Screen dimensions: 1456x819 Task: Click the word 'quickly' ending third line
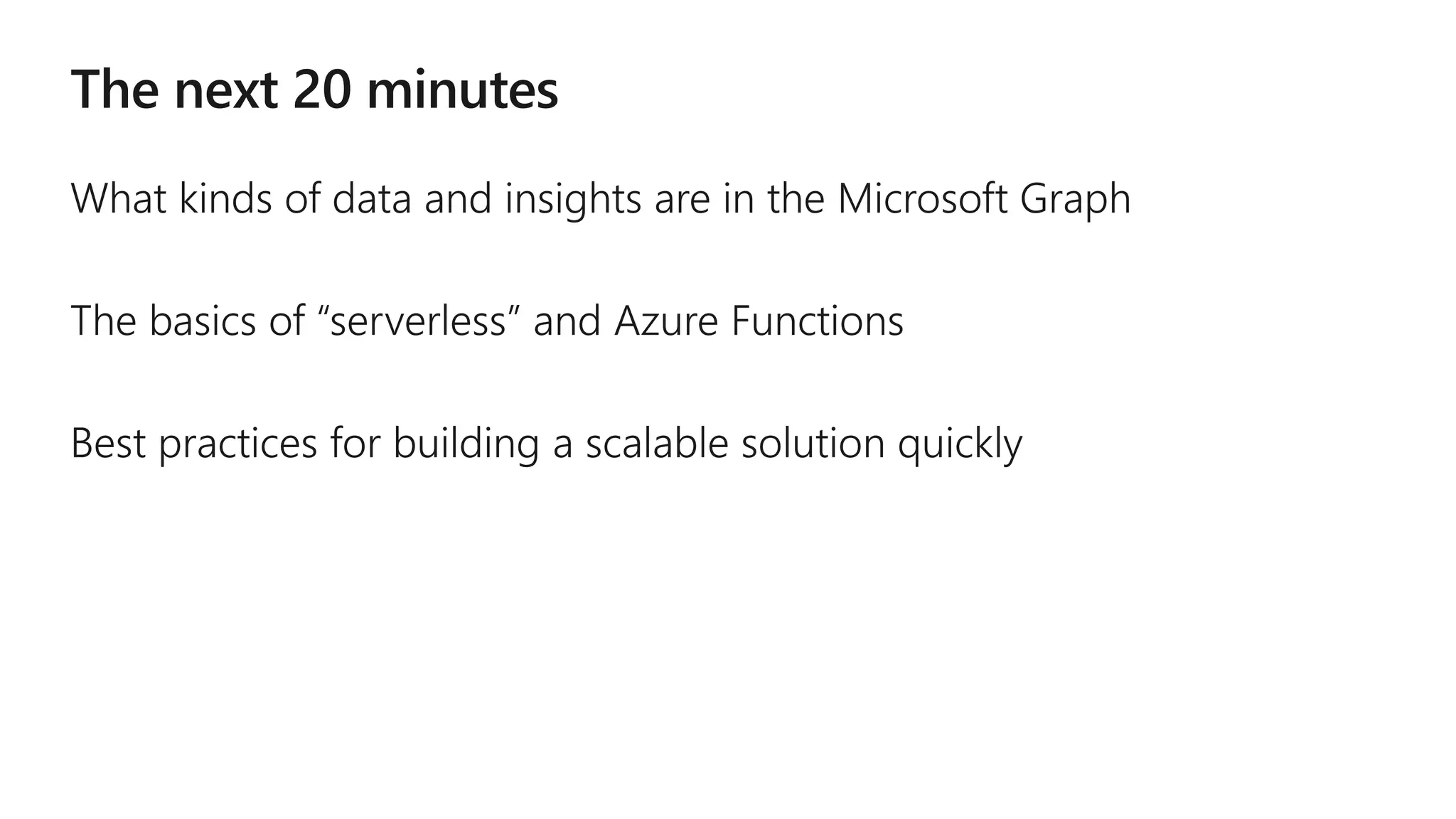960,444
